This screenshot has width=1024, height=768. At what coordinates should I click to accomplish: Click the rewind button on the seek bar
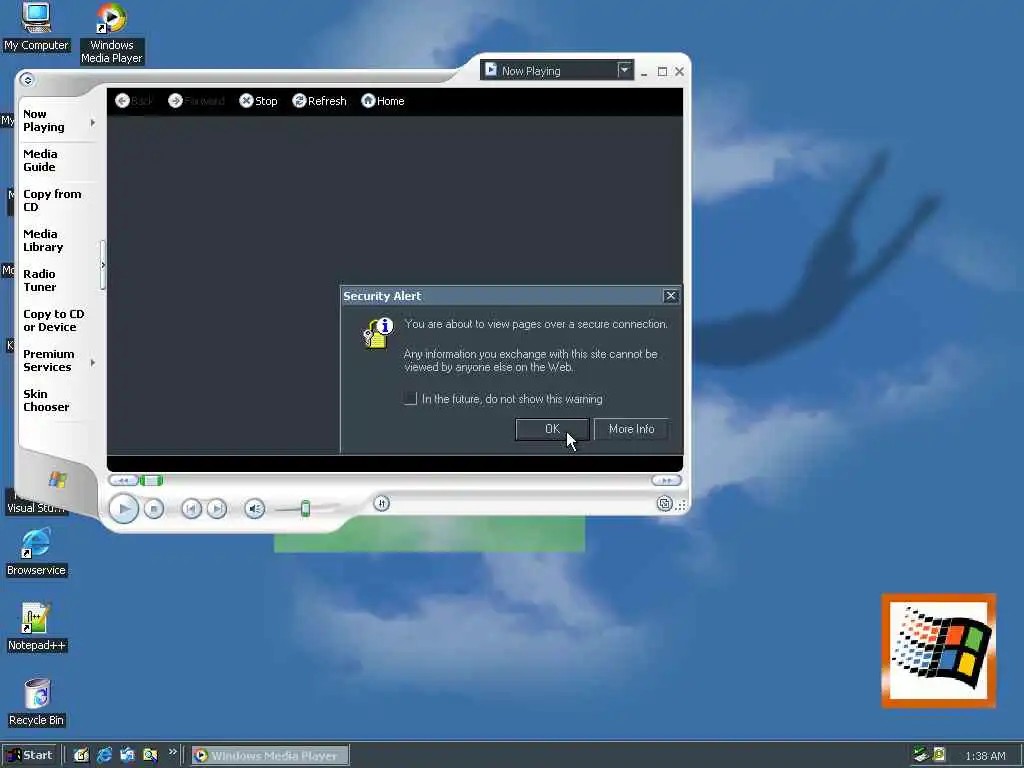click(123, 481)
